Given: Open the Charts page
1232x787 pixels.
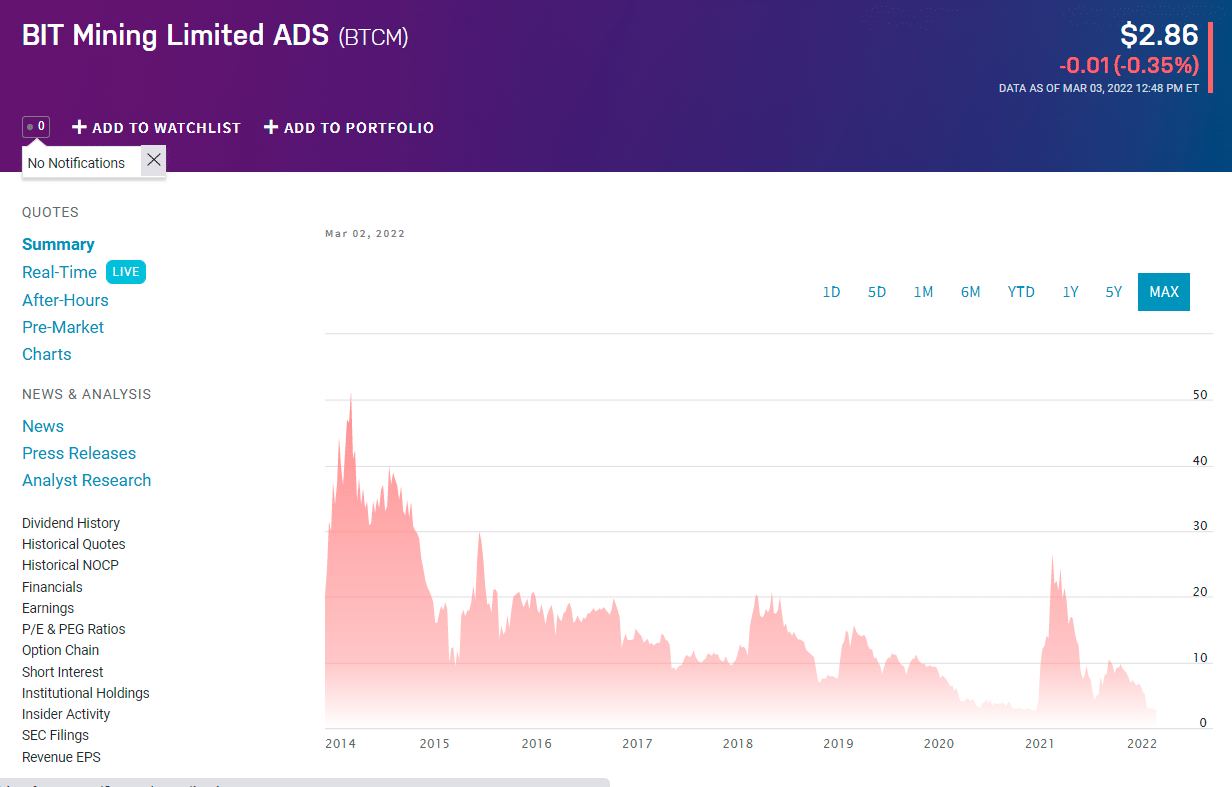Looking at the screenshot, I should coord(47,354).
